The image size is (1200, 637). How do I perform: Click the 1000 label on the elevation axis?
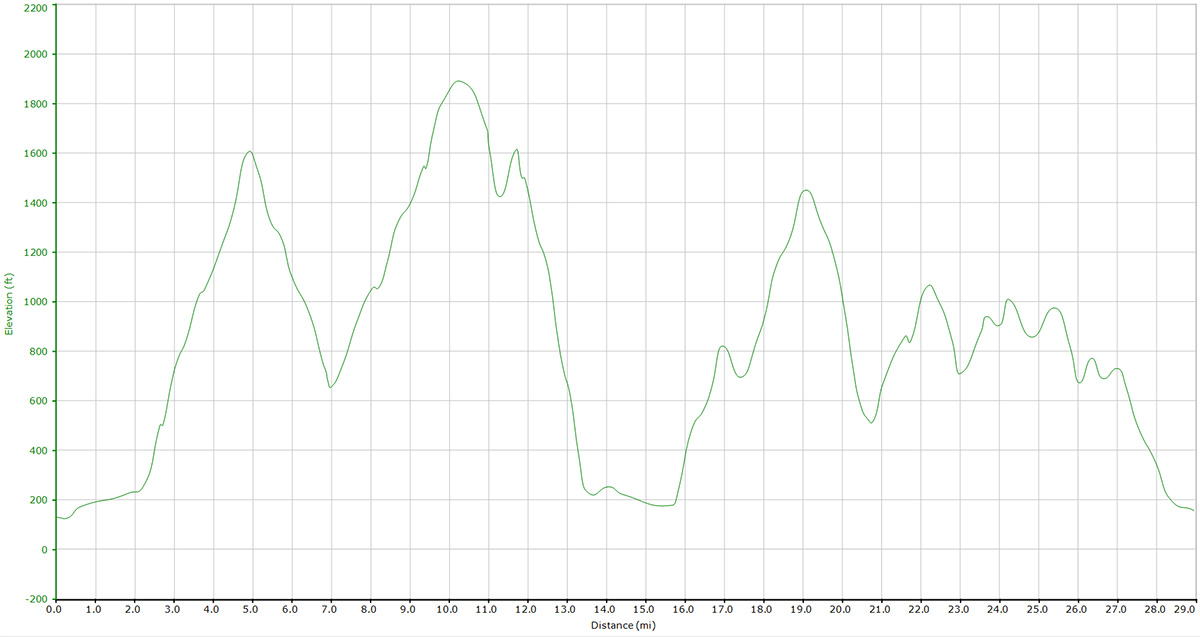33,302
